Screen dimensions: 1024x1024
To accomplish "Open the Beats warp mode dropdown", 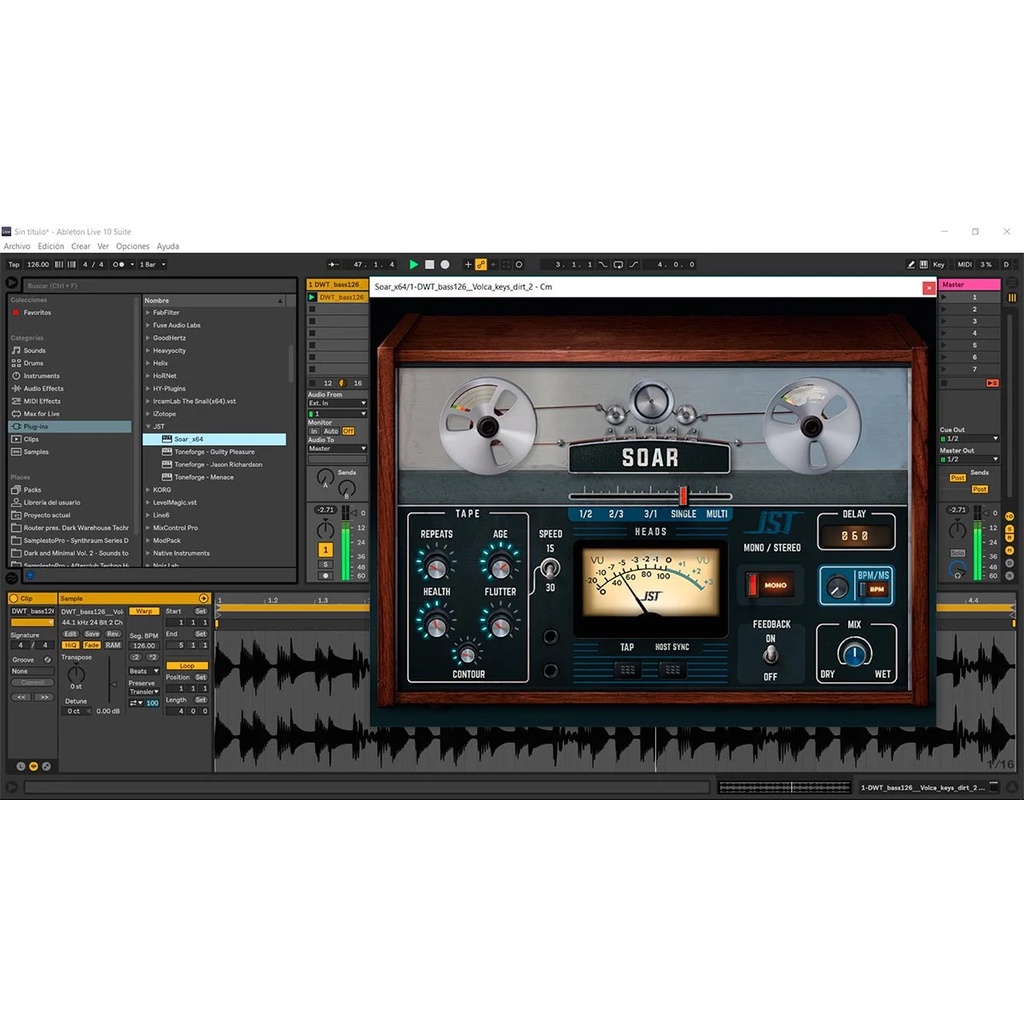I will [x=144, y=671].
